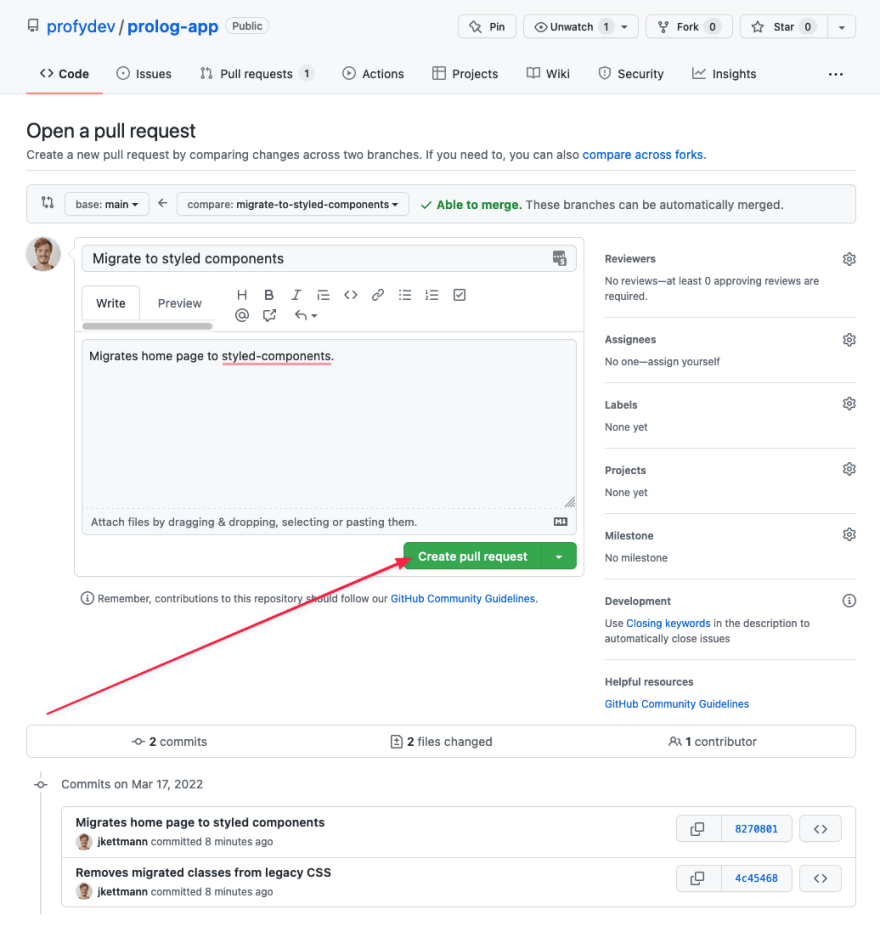Open Milestone settings gear

pos(849,535)
